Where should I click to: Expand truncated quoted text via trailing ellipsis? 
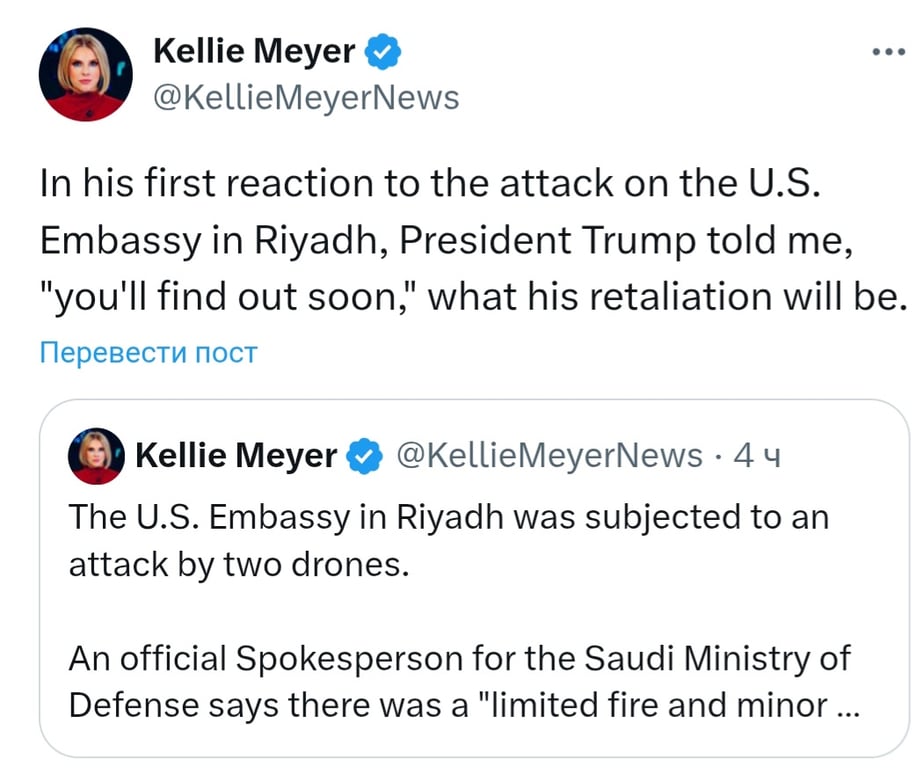pyautogui.click(x=844, y=706)
